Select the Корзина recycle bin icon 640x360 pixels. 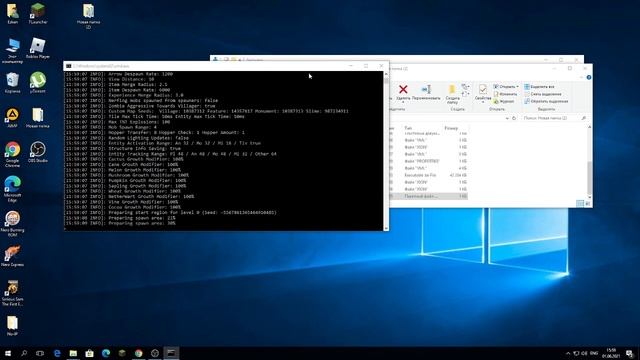coord(12,82)
